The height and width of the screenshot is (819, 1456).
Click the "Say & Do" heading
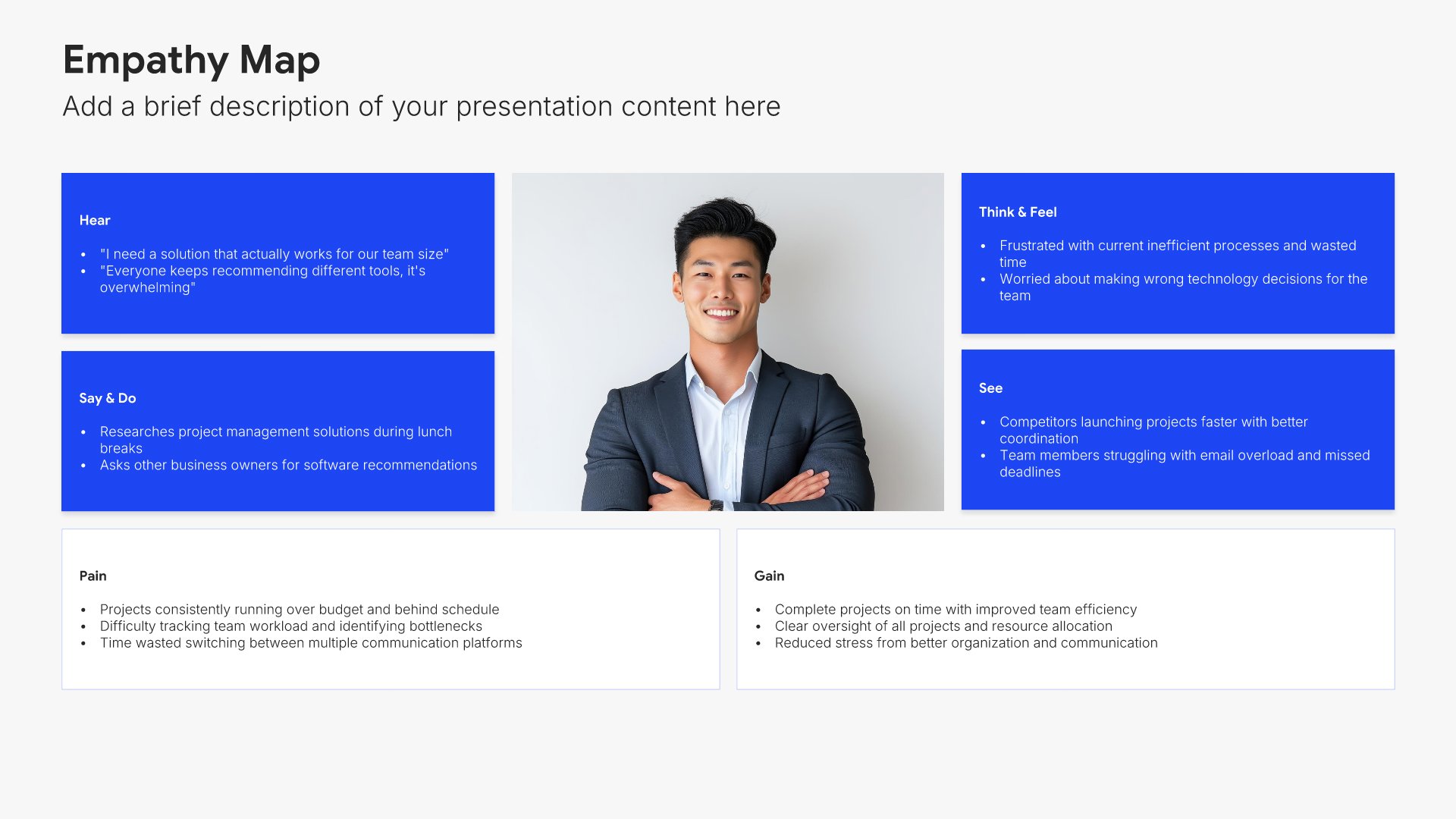108,398
